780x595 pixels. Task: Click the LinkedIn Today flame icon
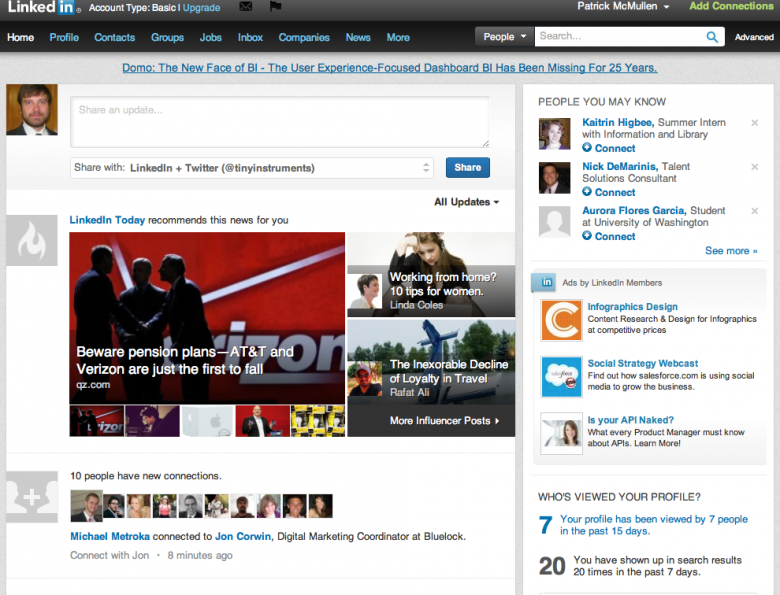click(32, 240)
